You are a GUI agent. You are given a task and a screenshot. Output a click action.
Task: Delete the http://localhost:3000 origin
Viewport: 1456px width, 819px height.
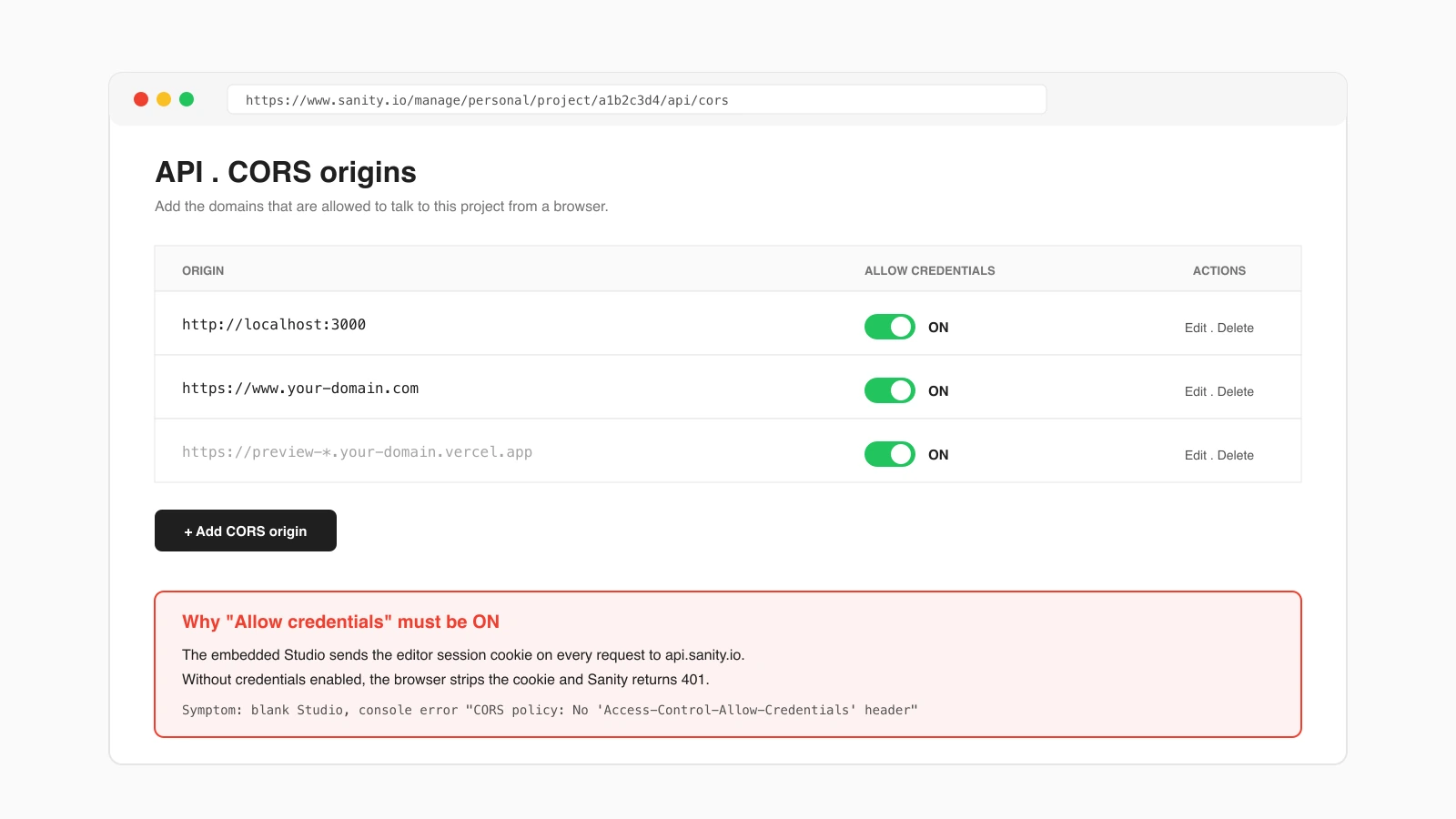click(x=1235, y=328)
